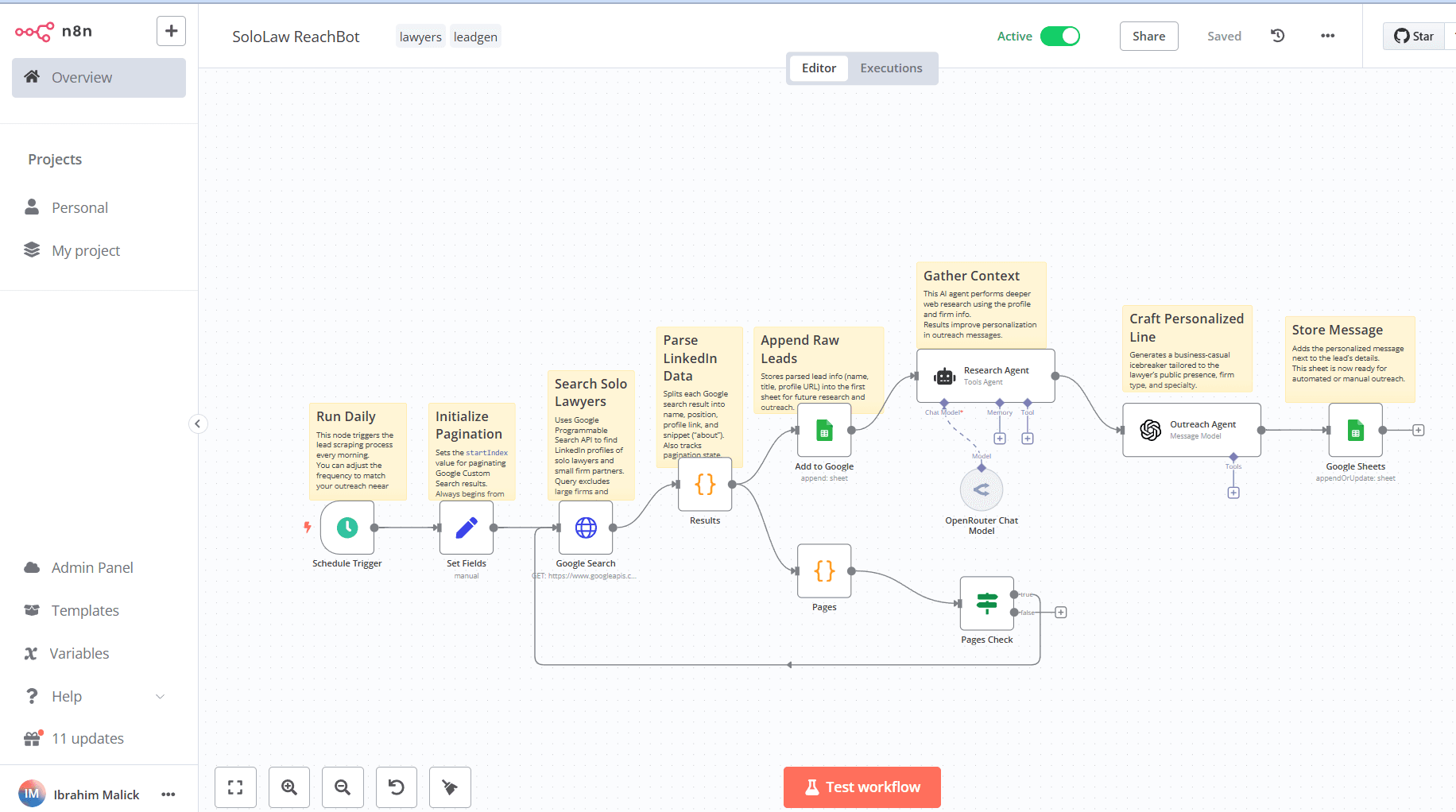Switch to the Executions tab
Viewport: 1456px width, 812px height.
[891, 68]
